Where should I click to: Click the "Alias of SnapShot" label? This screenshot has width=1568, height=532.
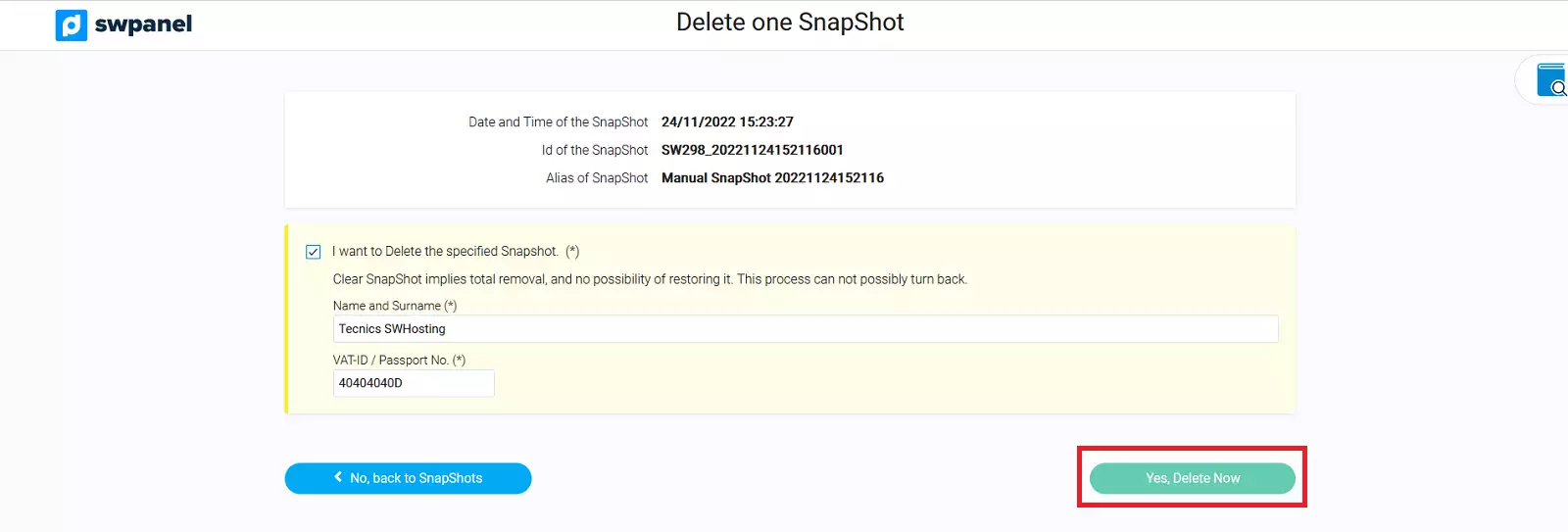tap(597, 178)
